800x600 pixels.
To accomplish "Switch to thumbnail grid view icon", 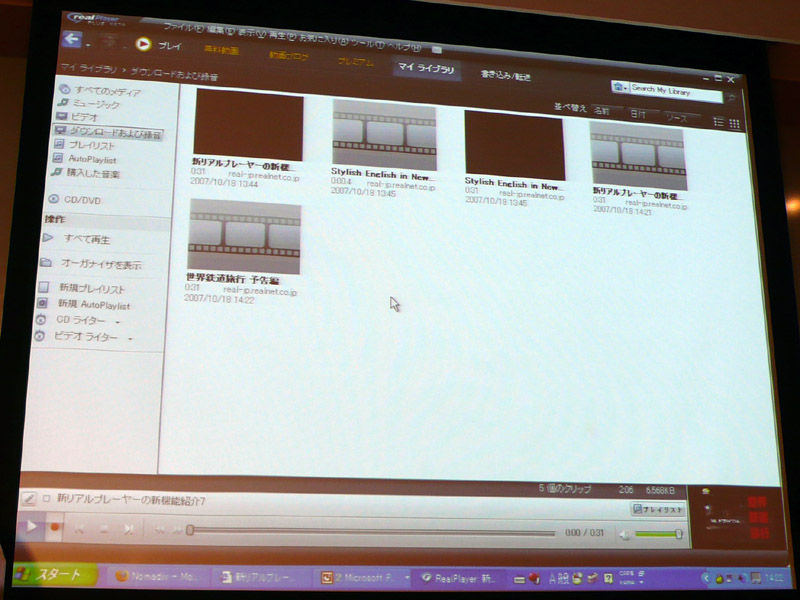I will 735,123.
